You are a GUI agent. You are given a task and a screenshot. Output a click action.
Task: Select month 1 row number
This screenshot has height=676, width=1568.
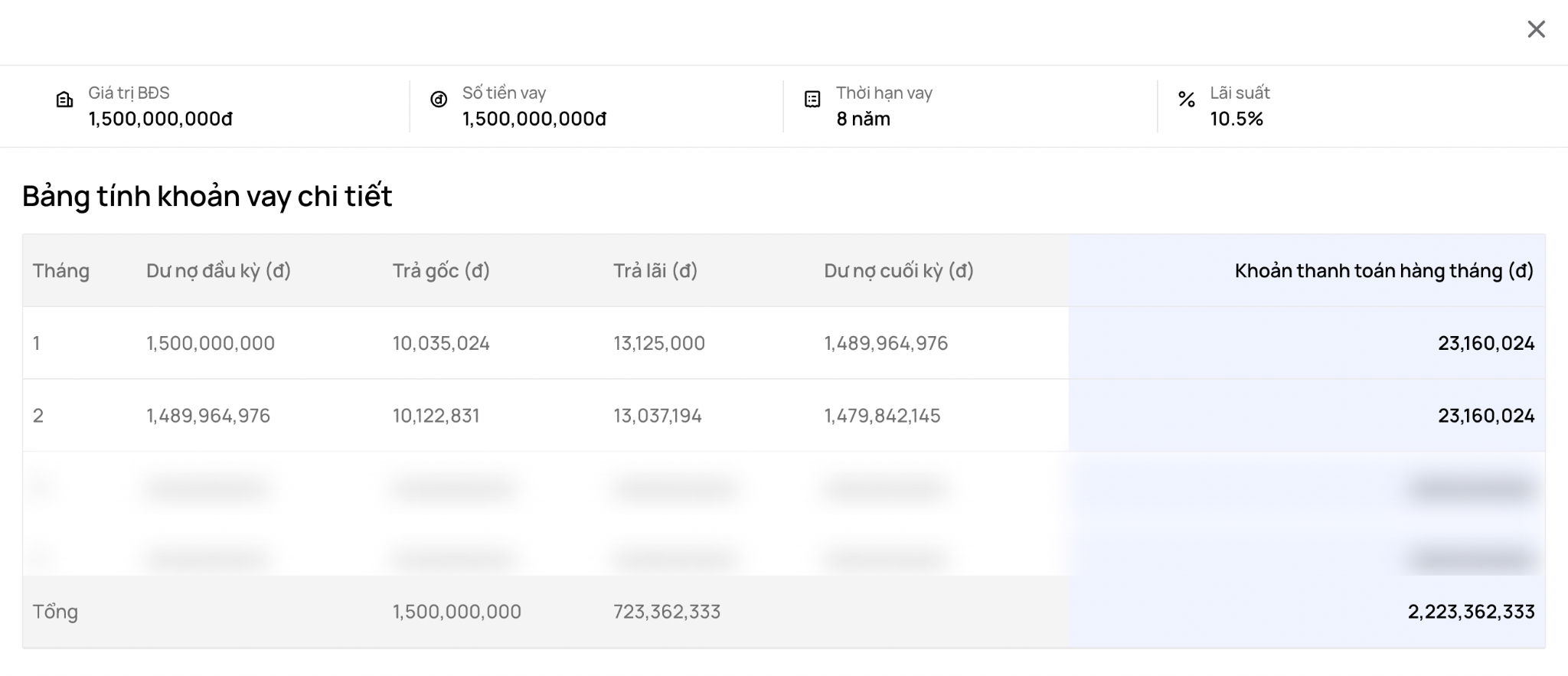click(37, 343)
